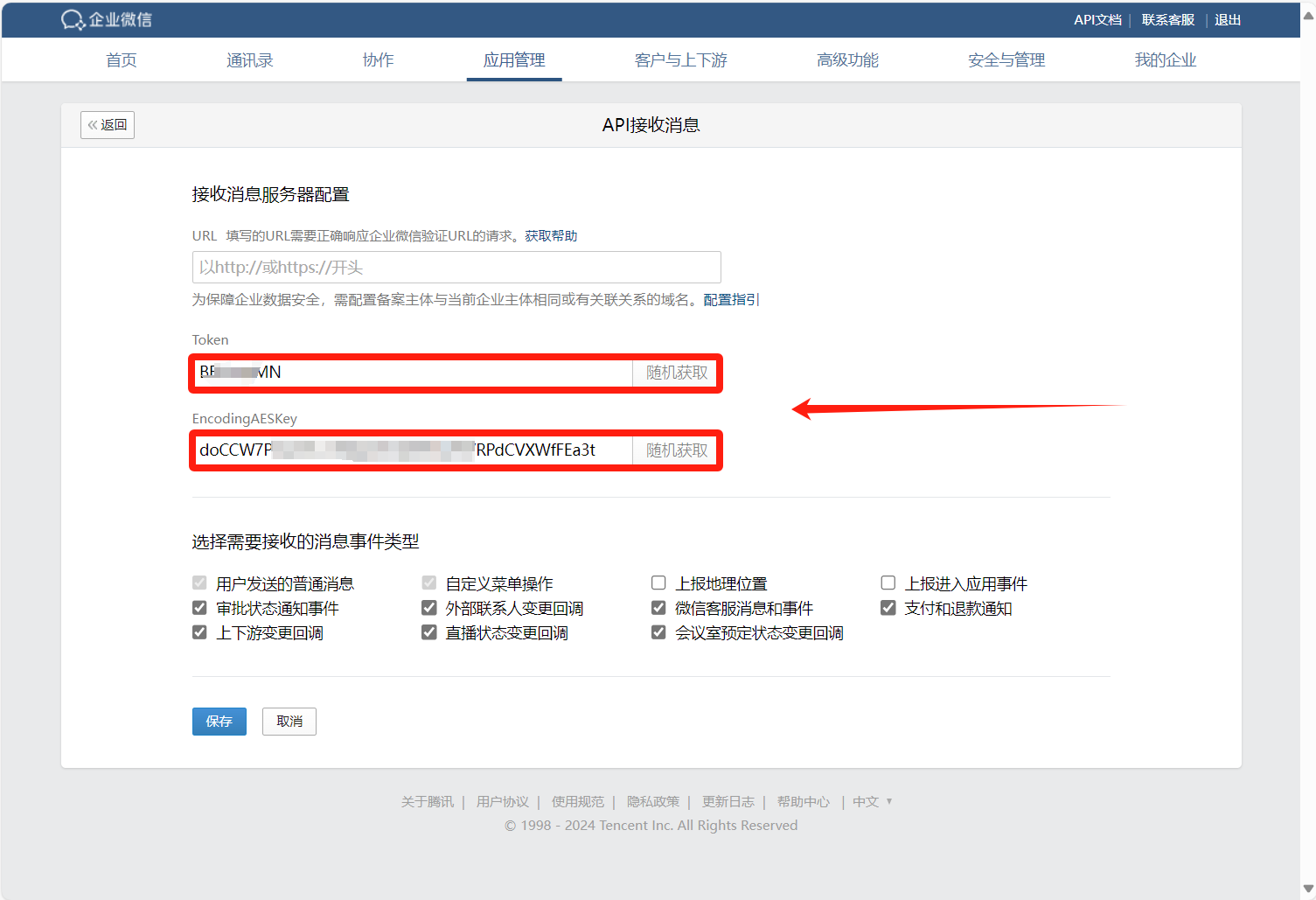The width and height of the screenshot is (1316, 900).
Task: Click the 保存 button
Action: pyautogui.click(x=219, y=722)
